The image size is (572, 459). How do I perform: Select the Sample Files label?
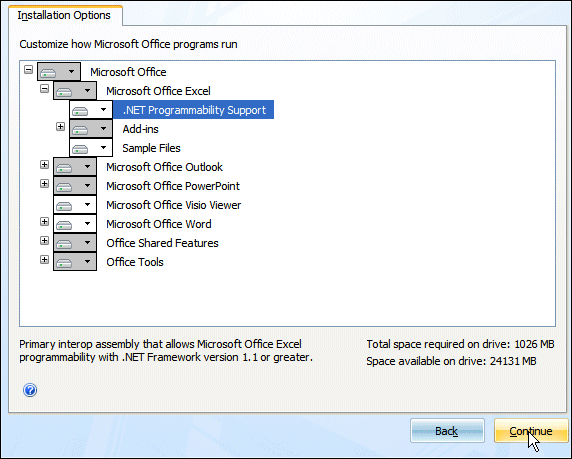pyautogui.click(x=151, y=148)
